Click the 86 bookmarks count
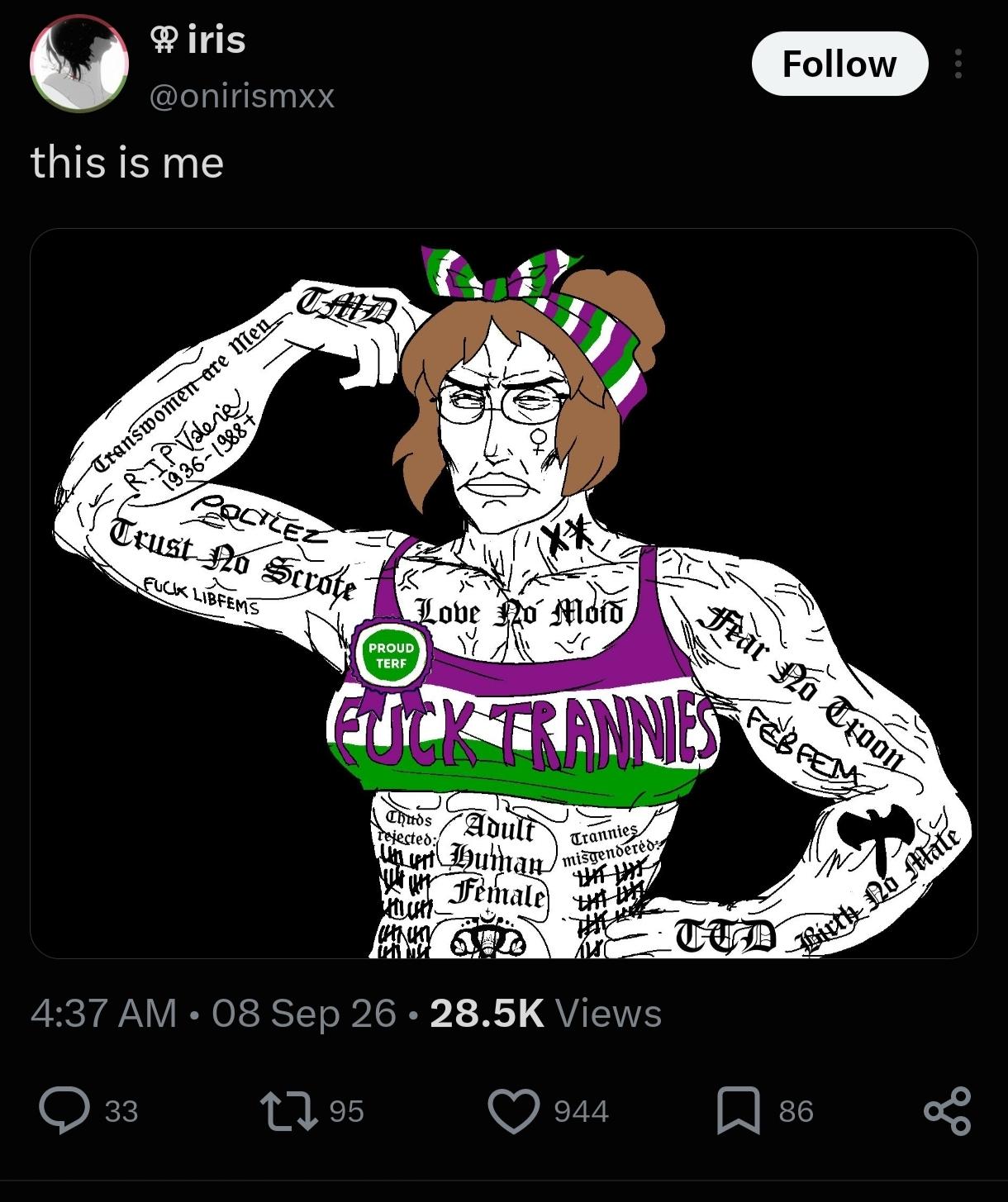This screenshot has height=1202, width=1008. (796, 1112)
